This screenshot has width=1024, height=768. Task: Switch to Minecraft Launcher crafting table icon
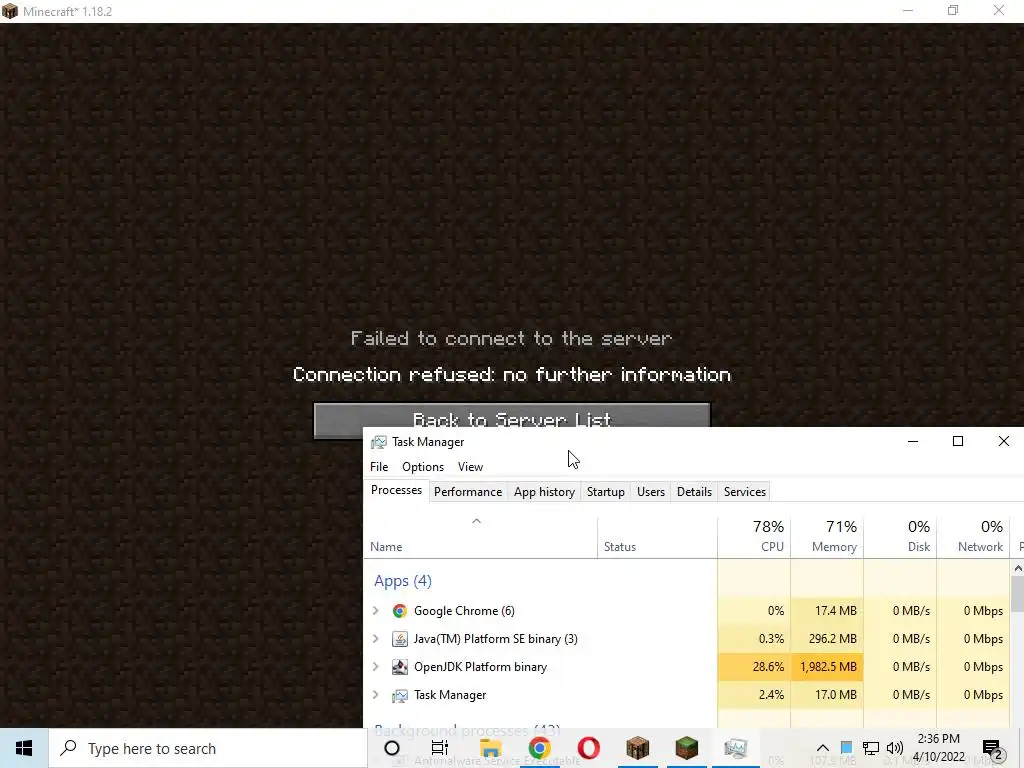pyautogui.click(x=637, y=748)
